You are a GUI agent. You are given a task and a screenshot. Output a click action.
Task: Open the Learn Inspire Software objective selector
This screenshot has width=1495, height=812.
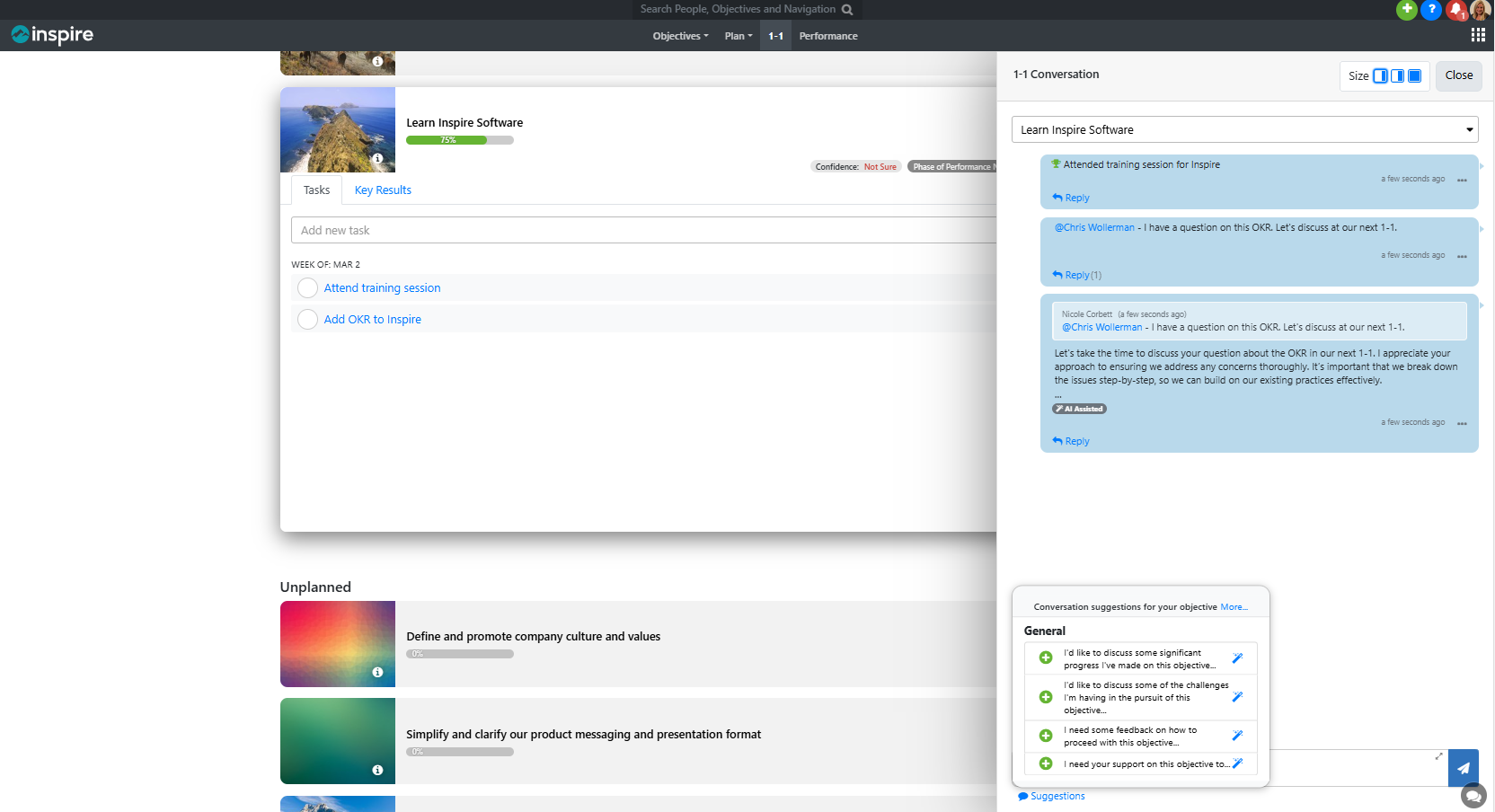[1244, 129]
